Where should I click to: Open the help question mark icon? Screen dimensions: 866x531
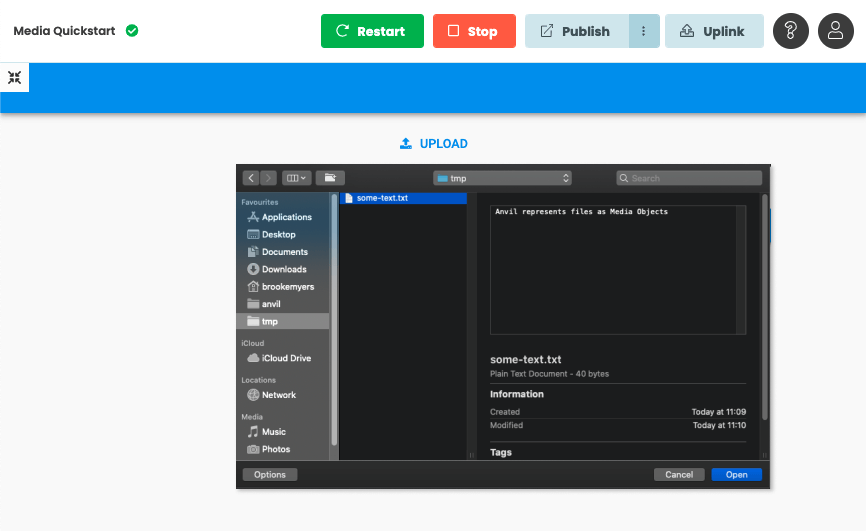tap(791, 31)
